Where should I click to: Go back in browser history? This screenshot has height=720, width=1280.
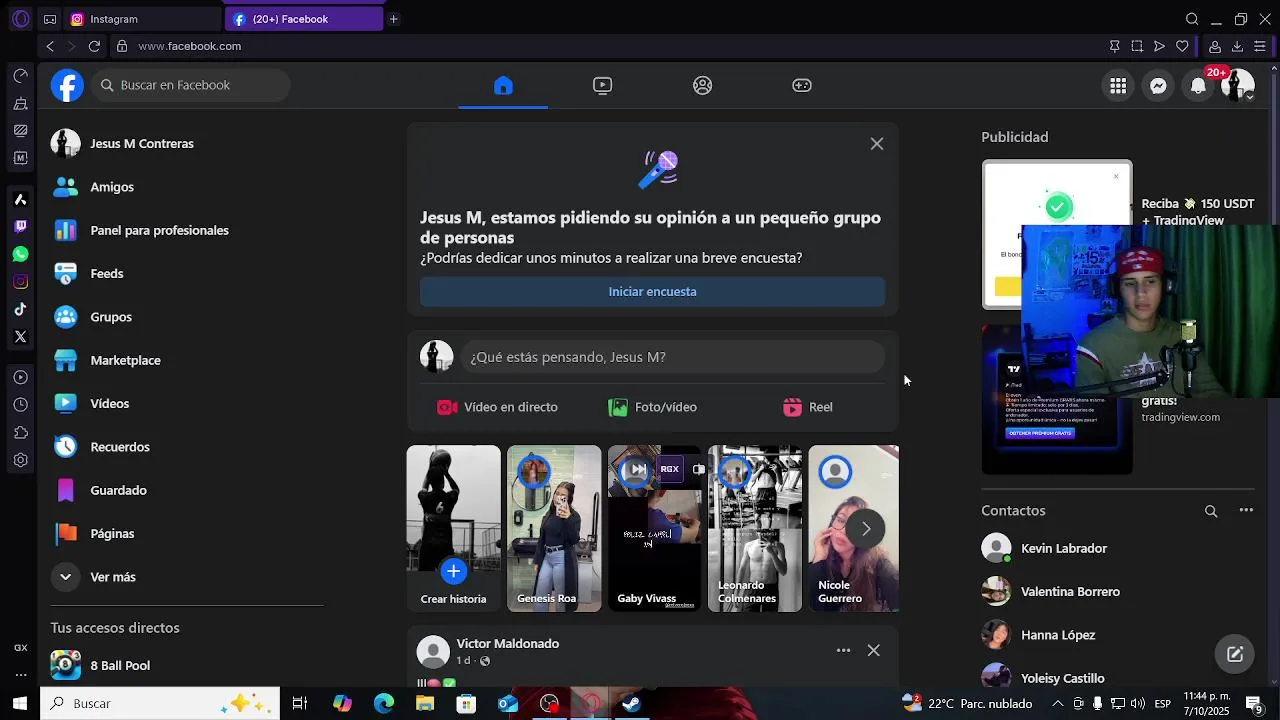pyautogui.click(x=50, y=46)
